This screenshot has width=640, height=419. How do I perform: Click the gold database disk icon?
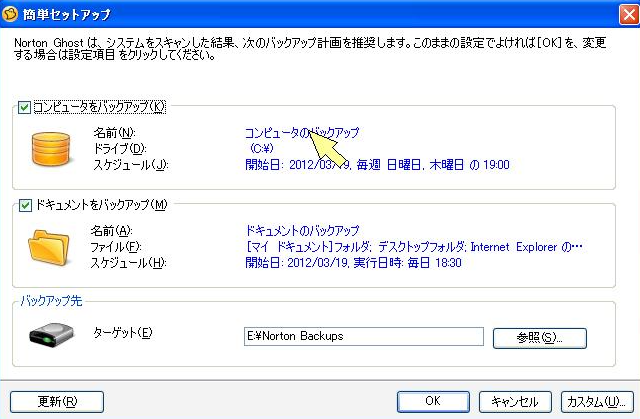[51, 149]
